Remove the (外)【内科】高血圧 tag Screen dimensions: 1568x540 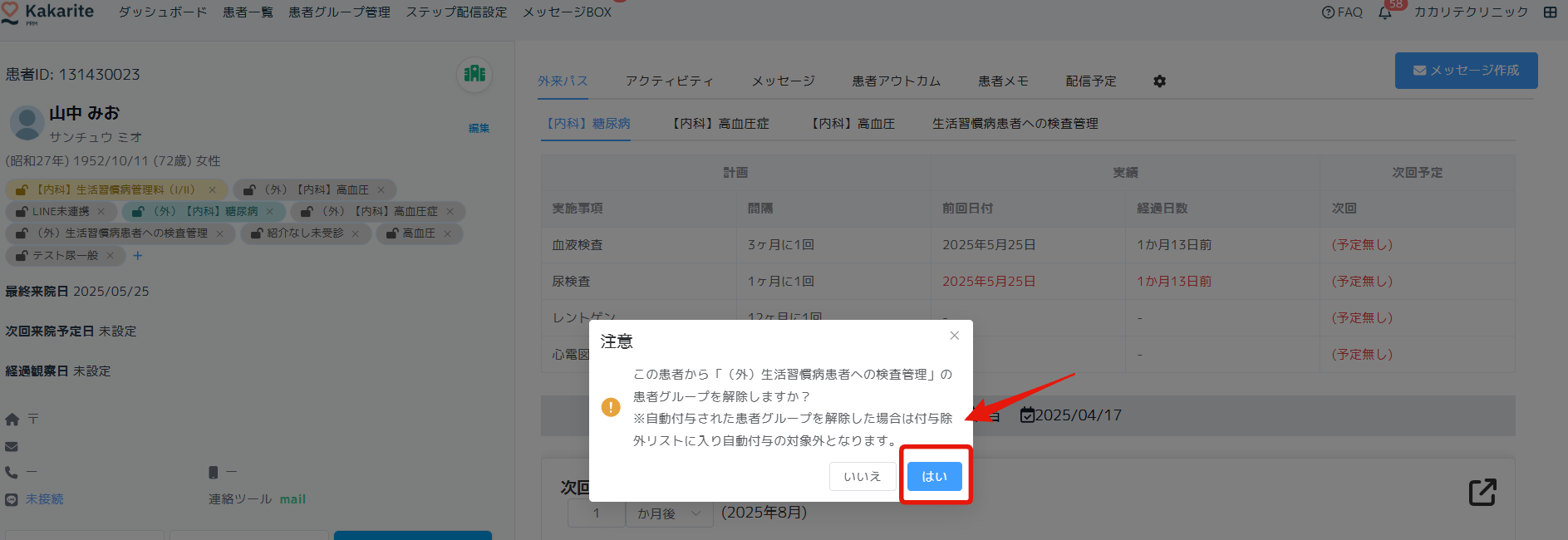[381, 190]
